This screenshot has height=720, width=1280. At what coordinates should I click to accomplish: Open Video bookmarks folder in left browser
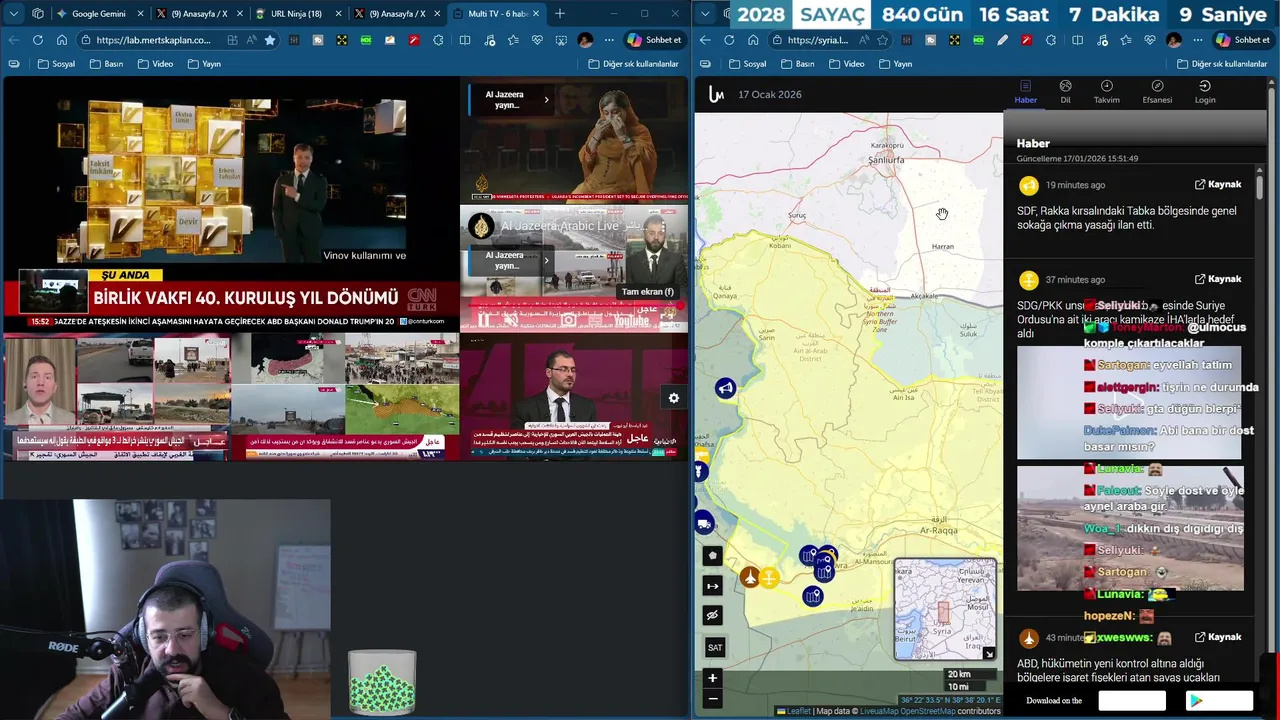pos(154,64)
